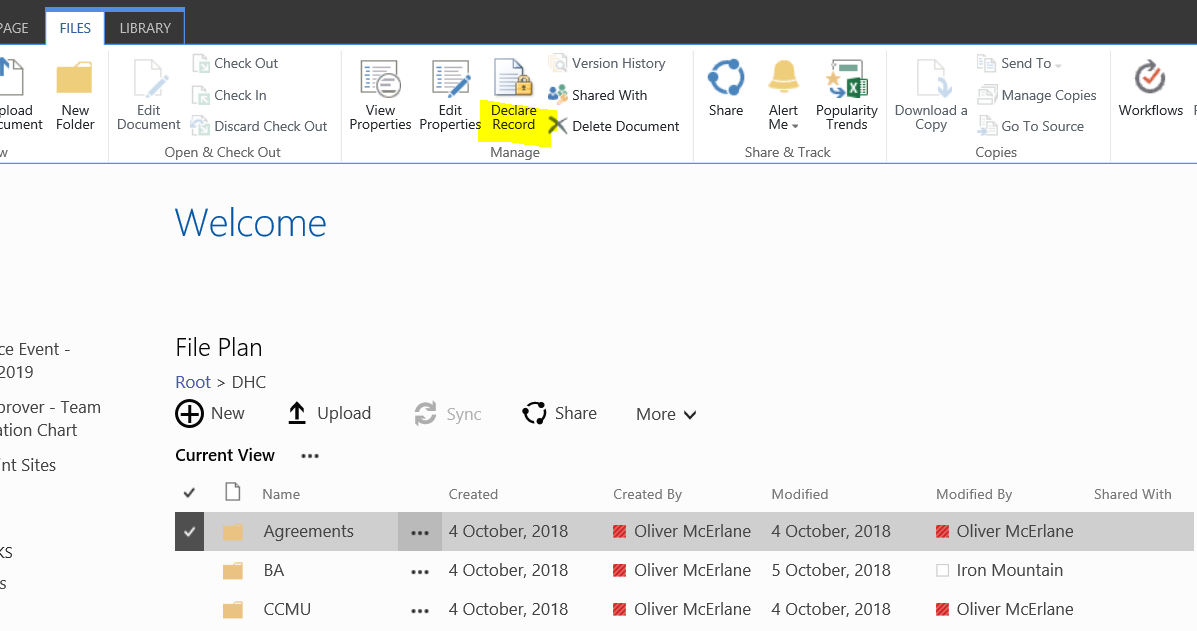Click Share in File Plan toolbar

560,414
